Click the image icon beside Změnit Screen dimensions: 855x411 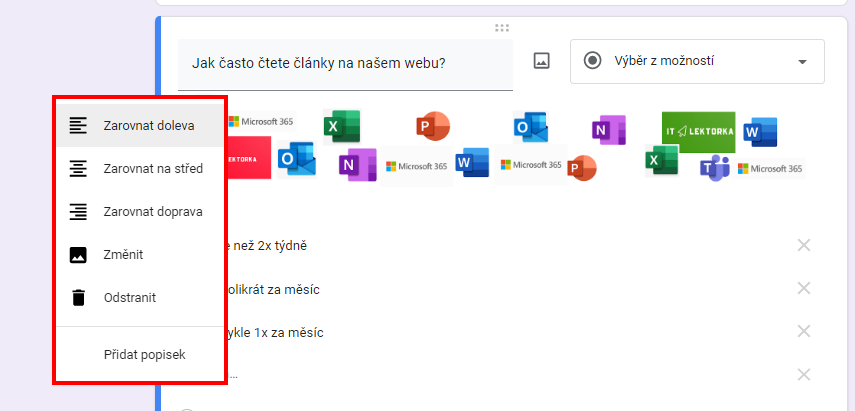[78, 255]
